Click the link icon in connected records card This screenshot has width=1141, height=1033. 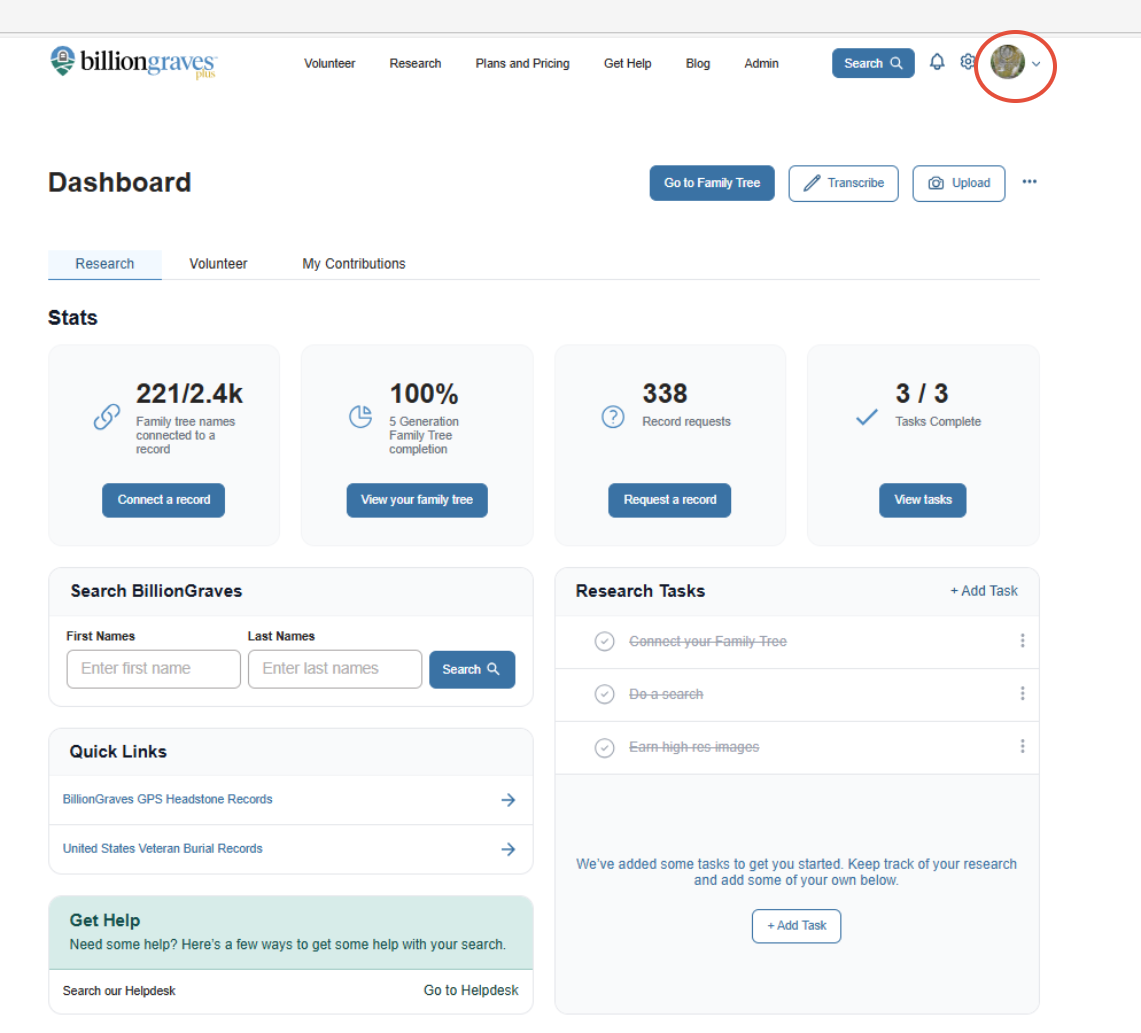pos(106,417)
